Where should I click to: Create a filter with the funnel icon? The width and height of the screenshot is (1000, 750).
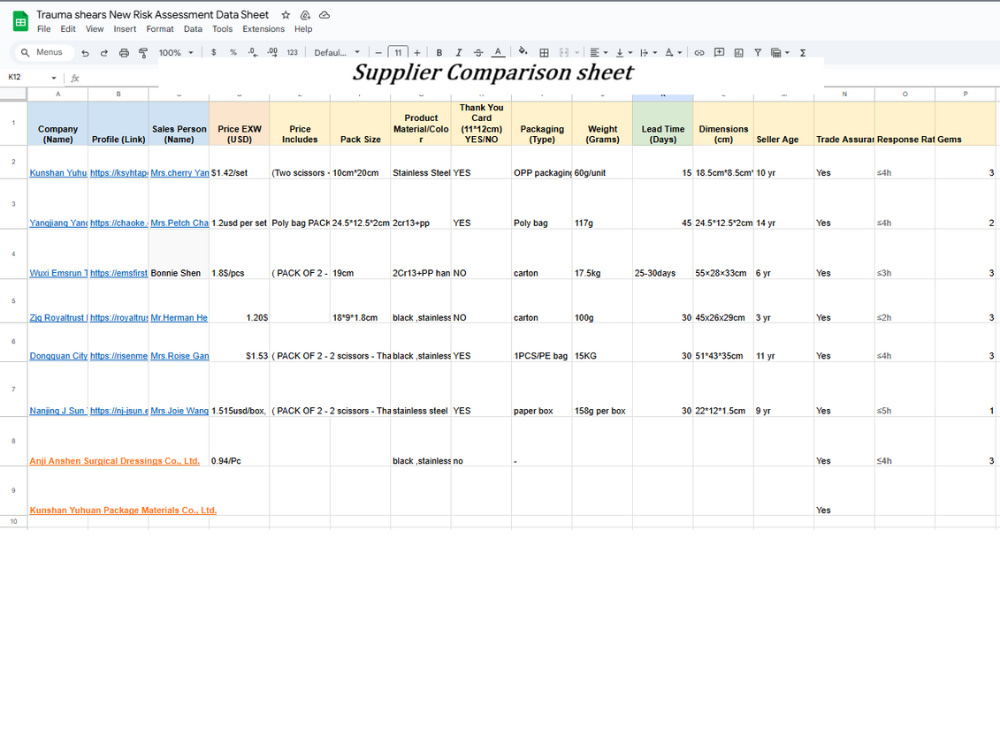click(x=758, y=53)
